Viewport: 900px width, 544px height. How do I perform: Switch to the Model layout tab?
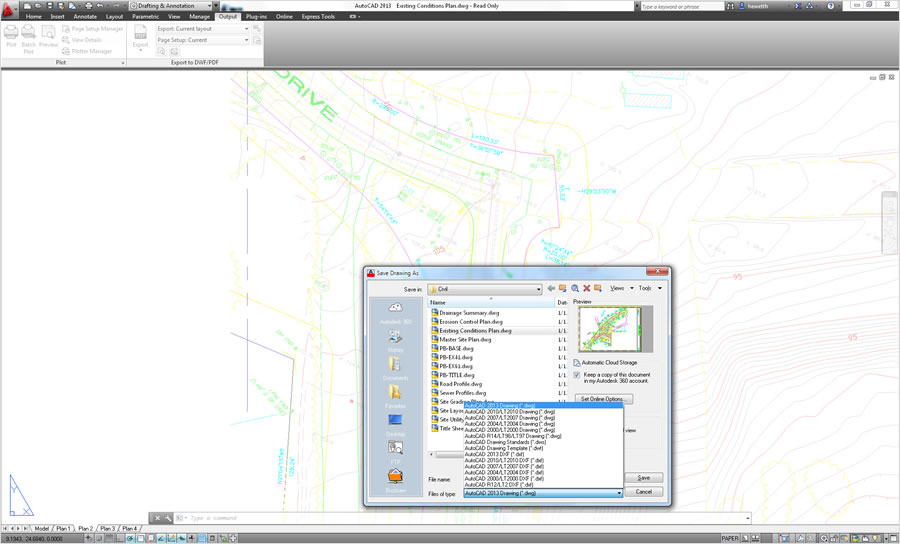[x=41, y=528]
